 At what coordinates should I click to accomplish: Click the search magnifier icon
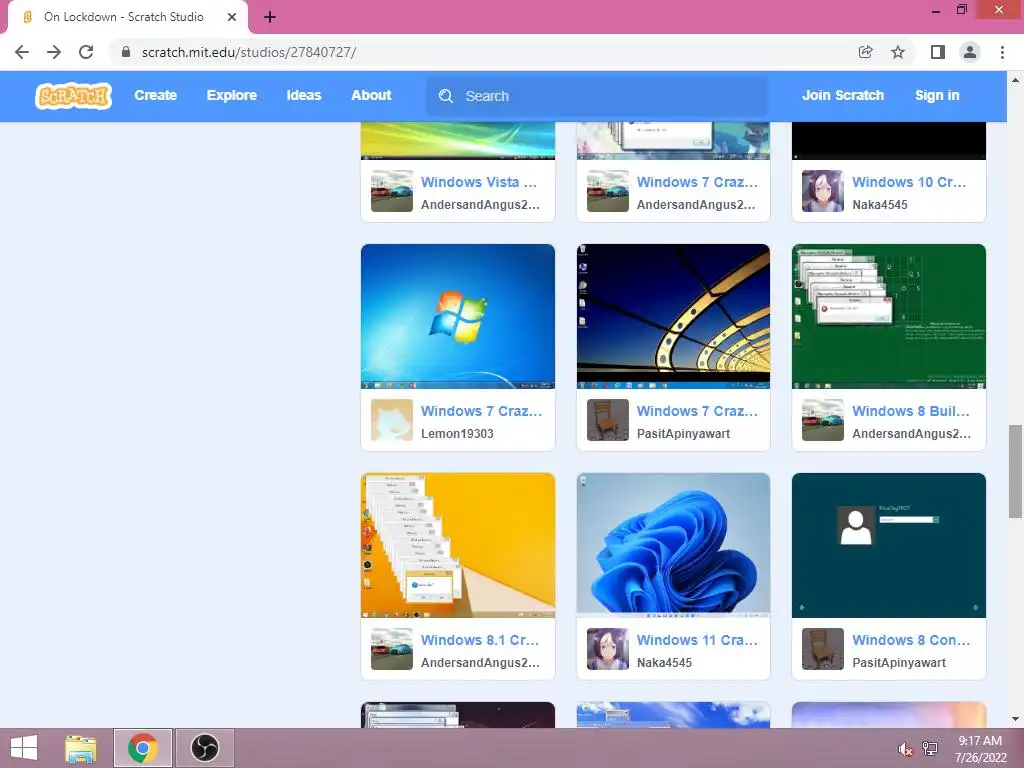(x=446, y=96)
